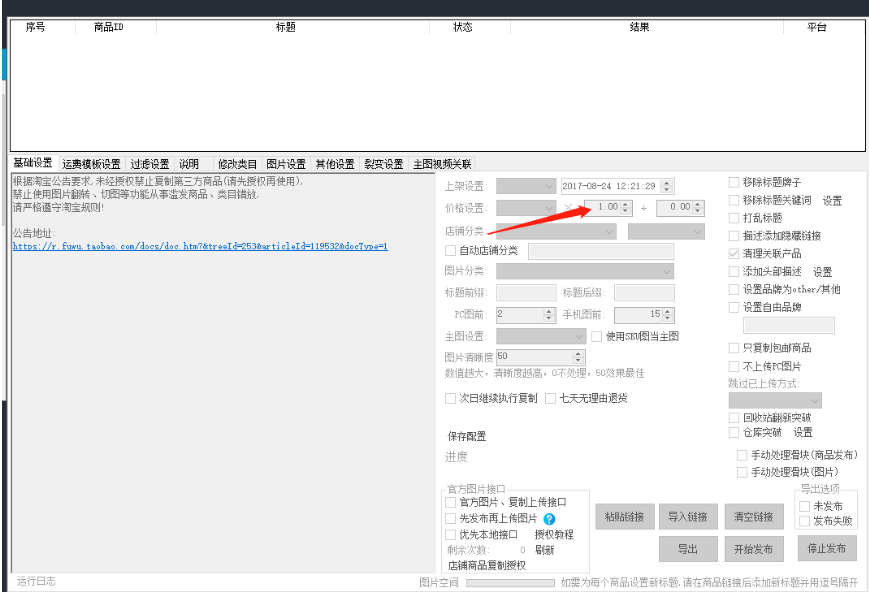
Task: Click 保存配置 to save settings
Action: (x=467, y=436)
